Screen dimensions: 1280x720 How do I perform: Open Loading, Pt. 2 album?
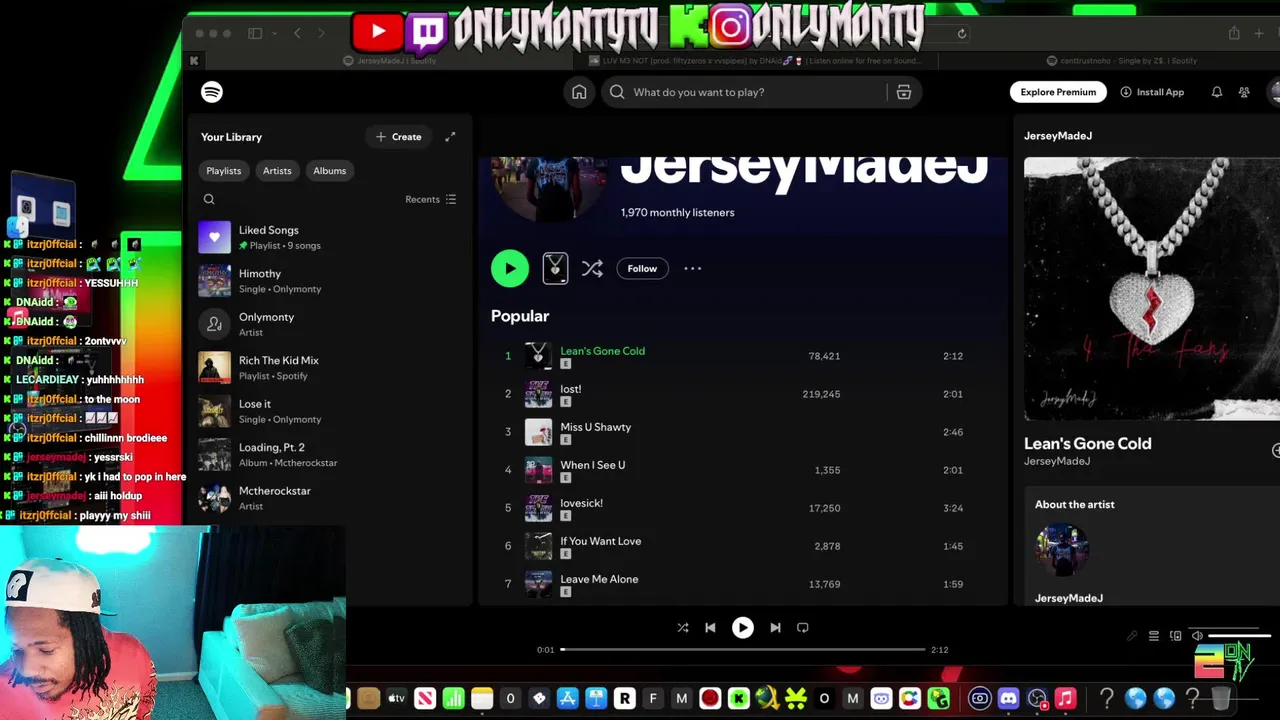[x=327, y=454]
